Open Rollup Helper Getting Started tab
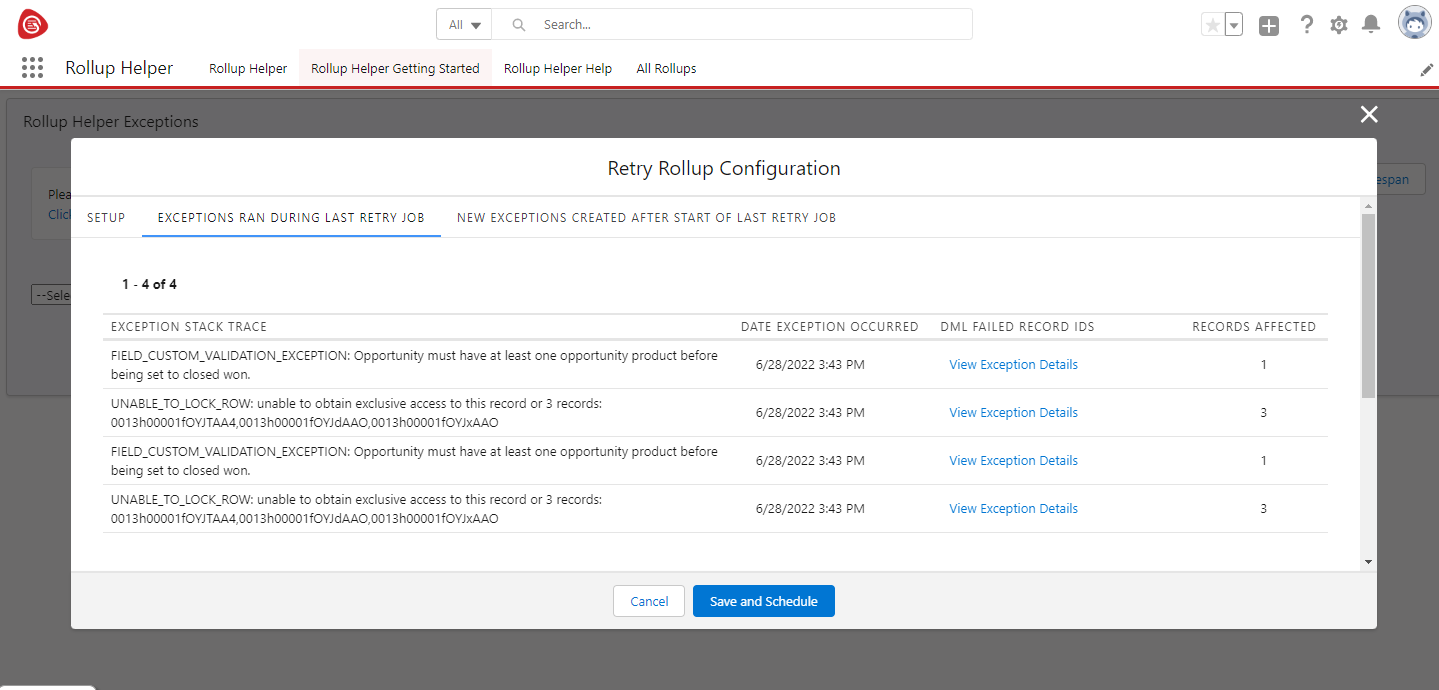Image resolution: width=1439 pixels, height=690 pixels. coord(395,68)
